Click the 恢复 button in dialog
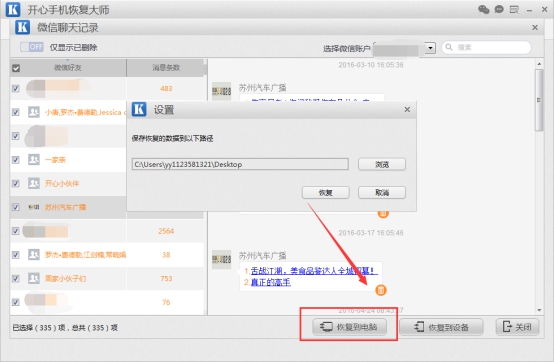554x362 pixels. point(325,192)
